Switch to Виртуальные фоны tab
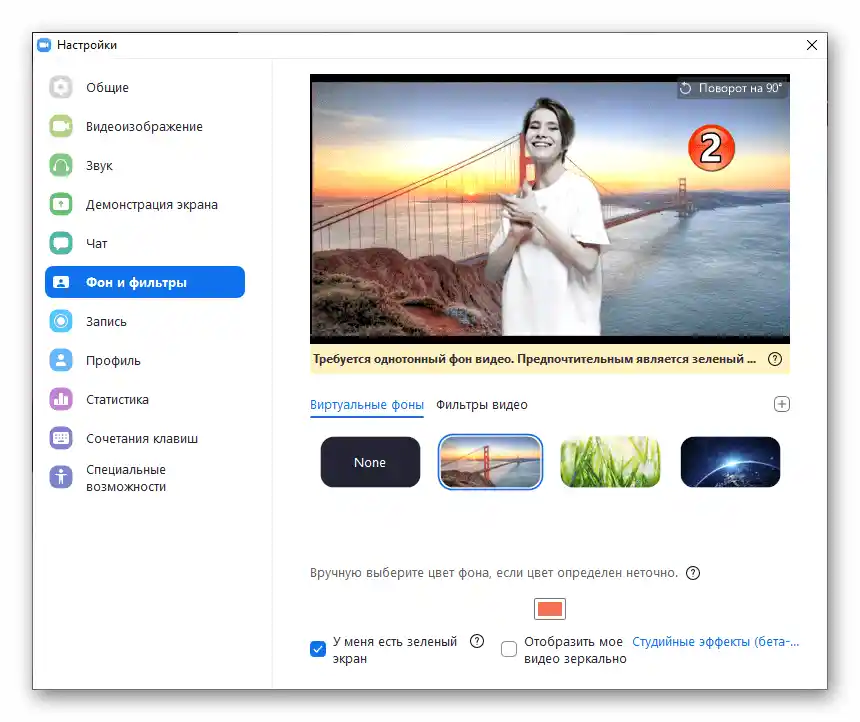 pos(366,405)
